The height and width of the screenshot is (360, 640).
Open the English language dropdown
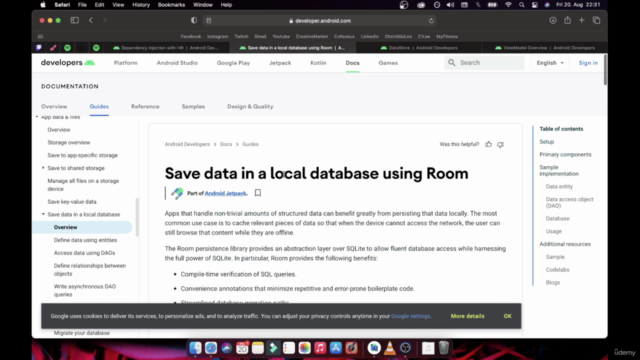tap(550, 63)
